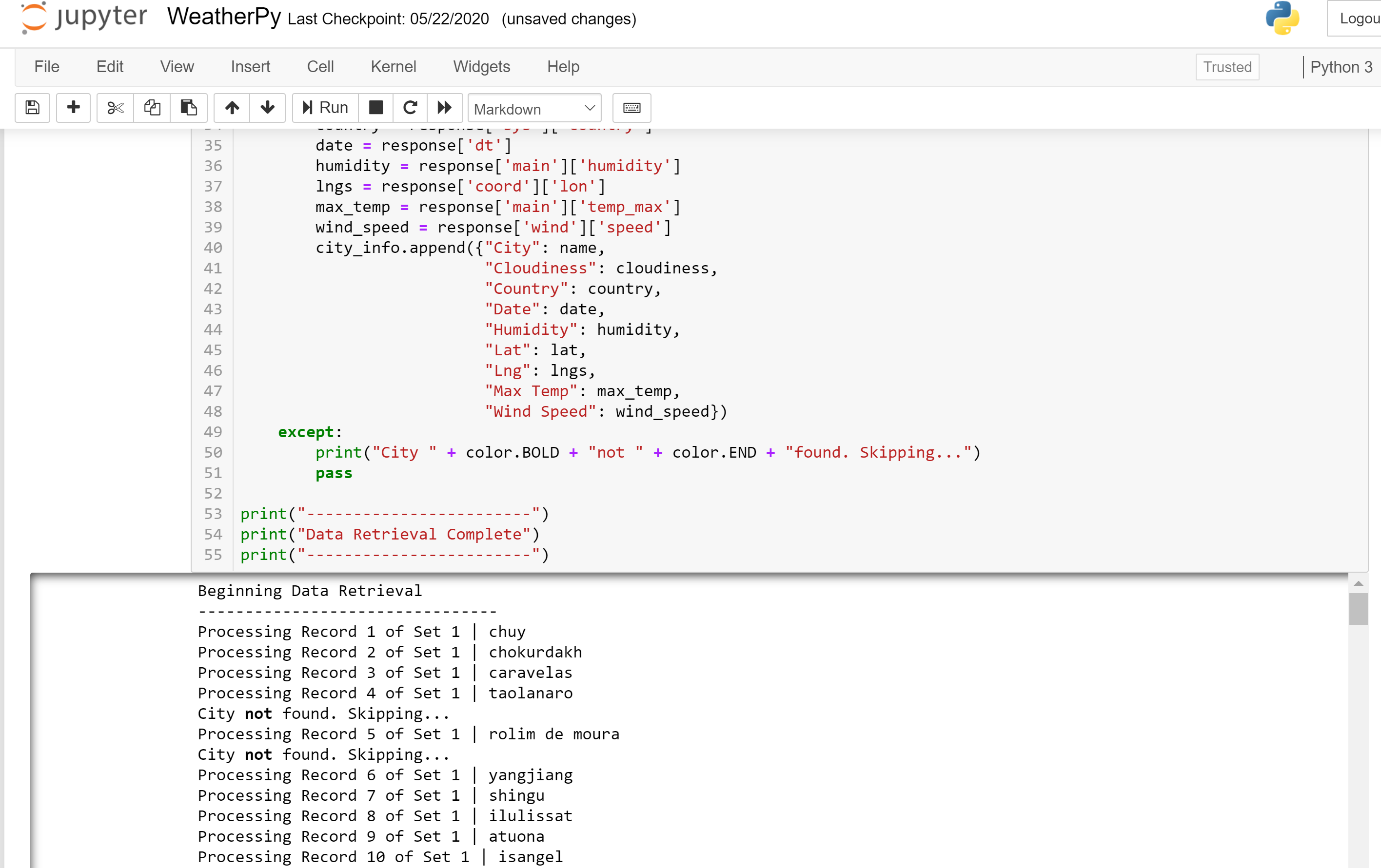Click the line 40 city_info.append code
Viewport: 1381px width, 868px height.
click(459, 248)
